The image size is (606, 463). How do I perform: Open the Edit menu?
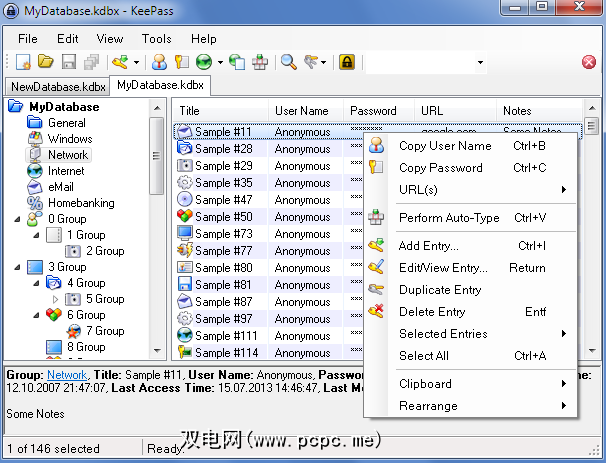[x=68, y=39]
